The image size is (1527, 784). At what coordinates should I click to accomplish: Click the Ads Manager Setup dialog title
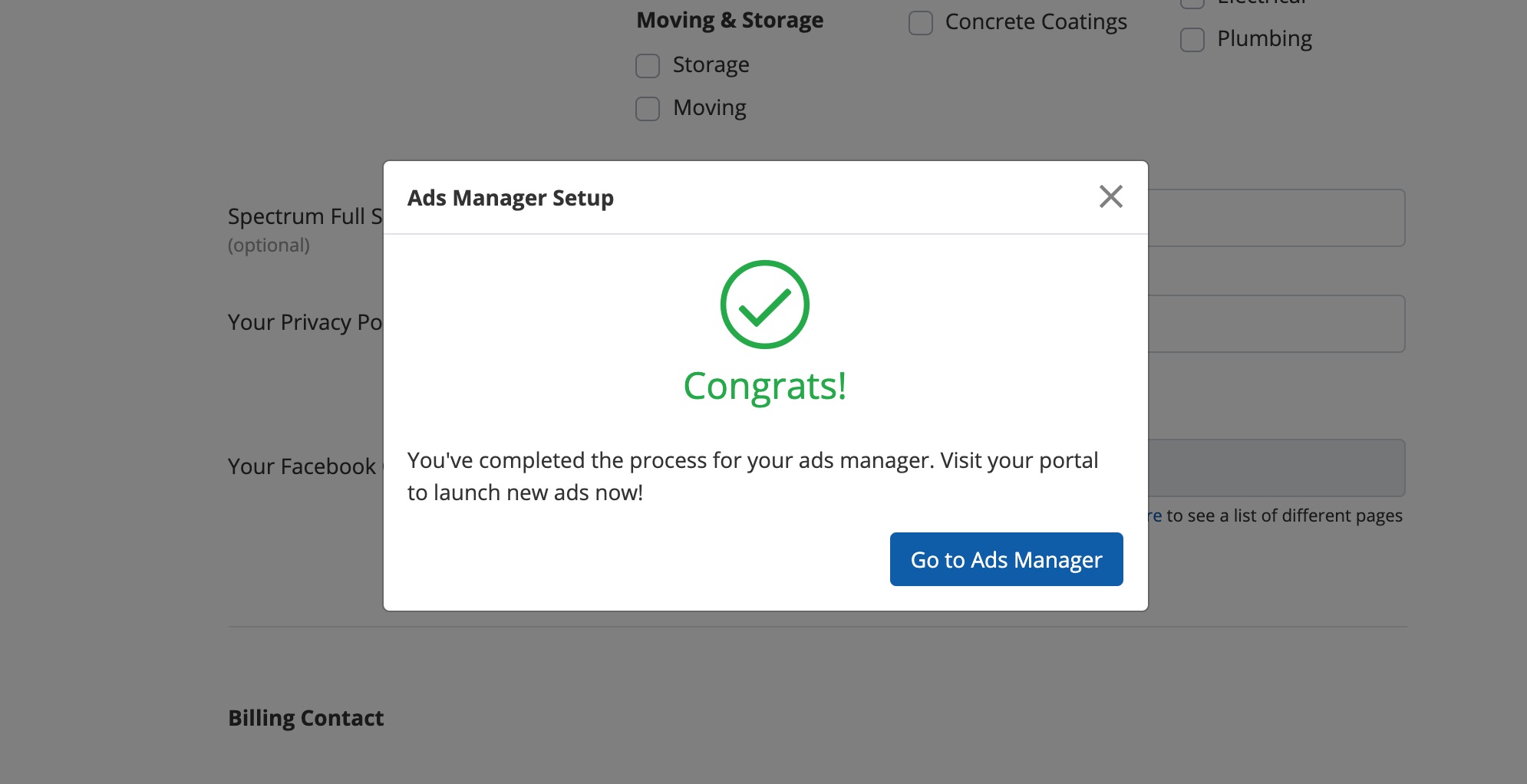[x=510, y=198]
